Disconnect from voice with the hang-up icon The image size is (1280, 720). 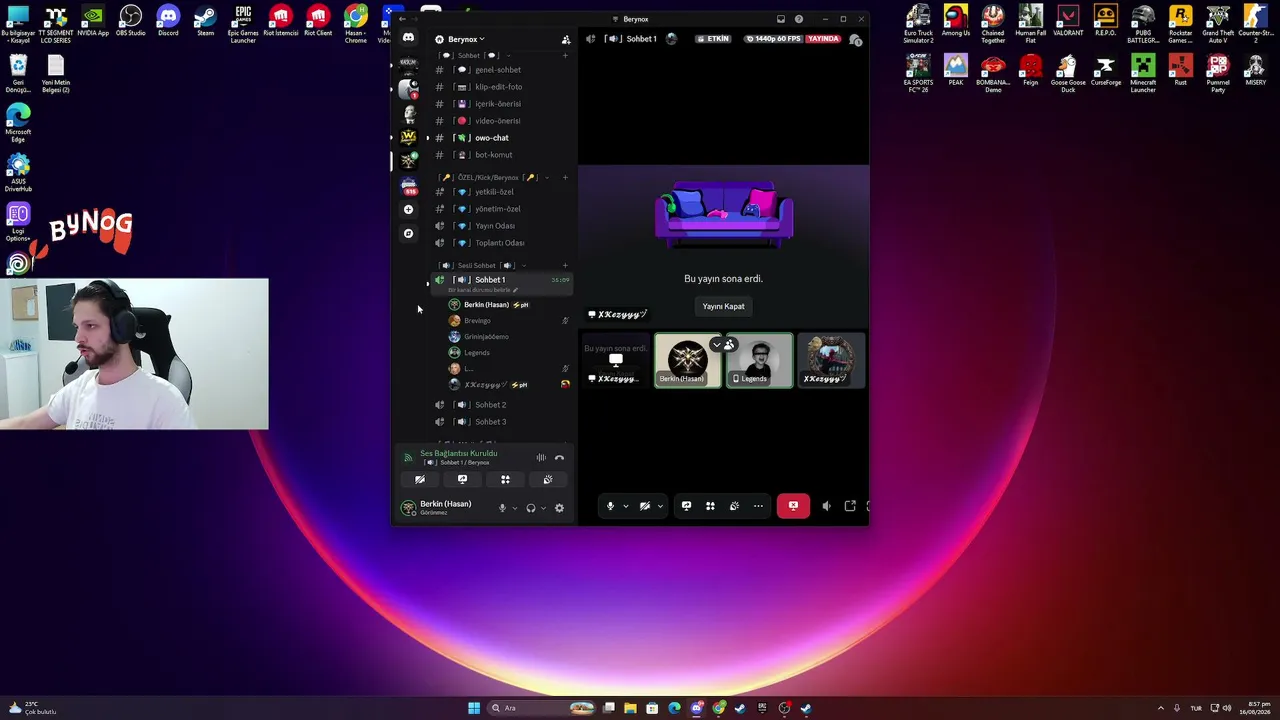click(x=559, y=458)
